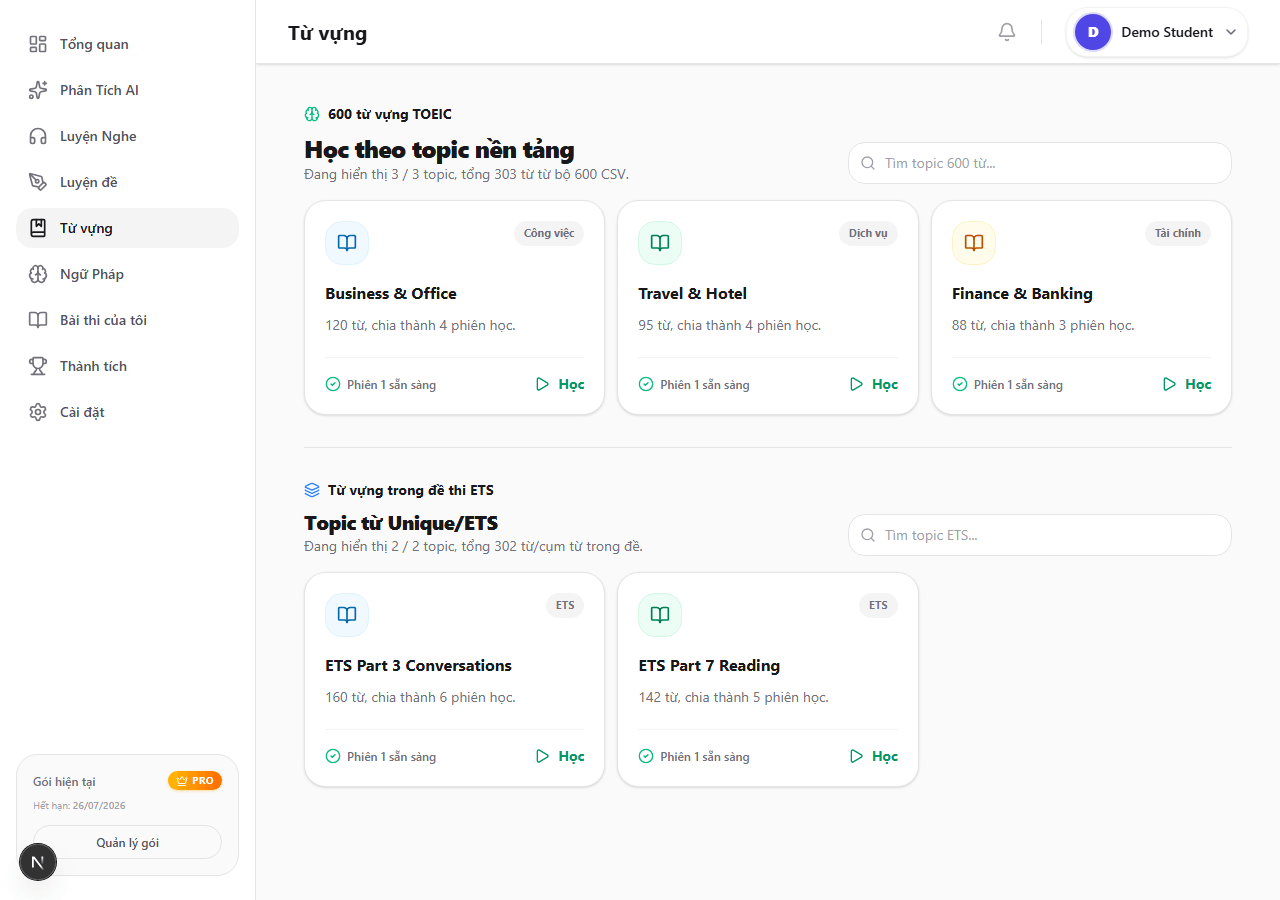Click the Next.js N logo badge
The width and height of the screenshot is (1280, 900).
click(38, 862)
